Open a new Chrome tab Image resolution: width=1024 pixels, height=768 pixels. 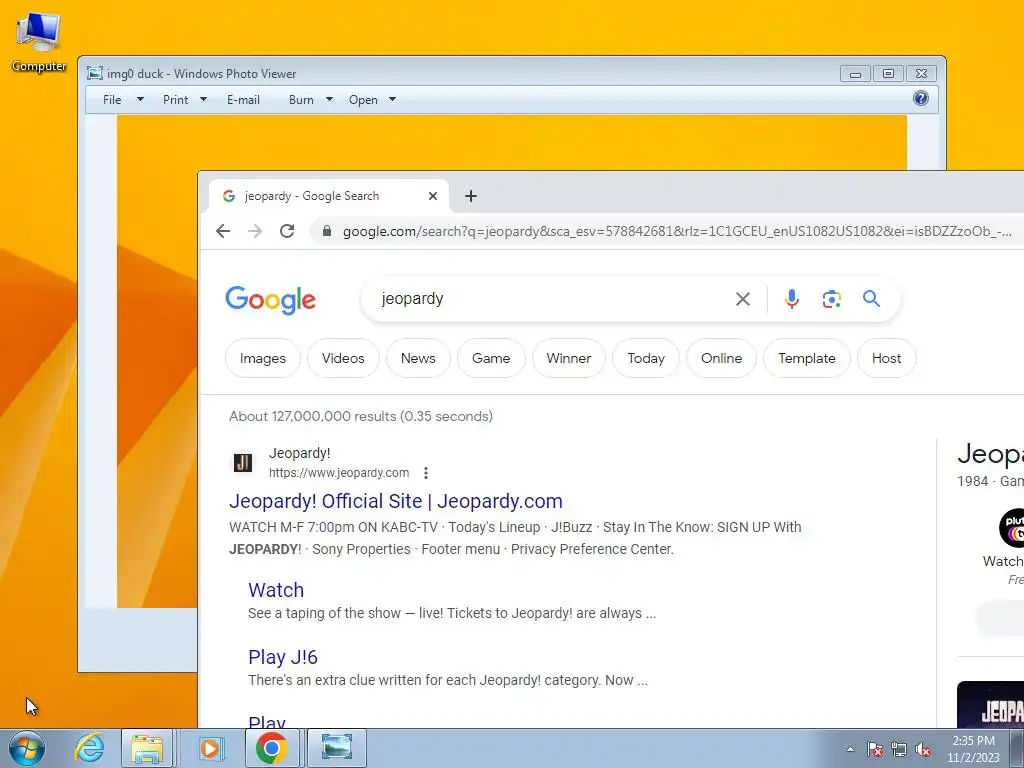tap(470, 196)
